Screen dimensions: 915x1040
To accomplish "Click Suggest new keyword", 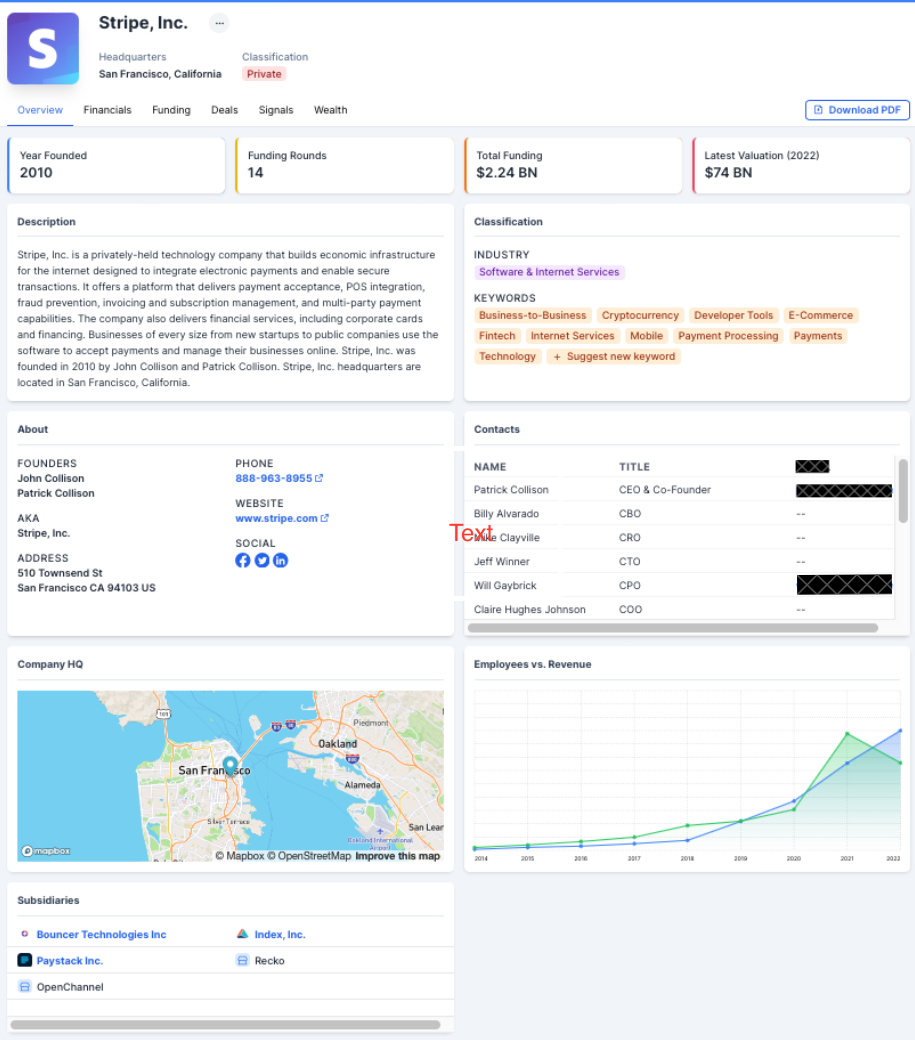I will [x=613, y=357].
